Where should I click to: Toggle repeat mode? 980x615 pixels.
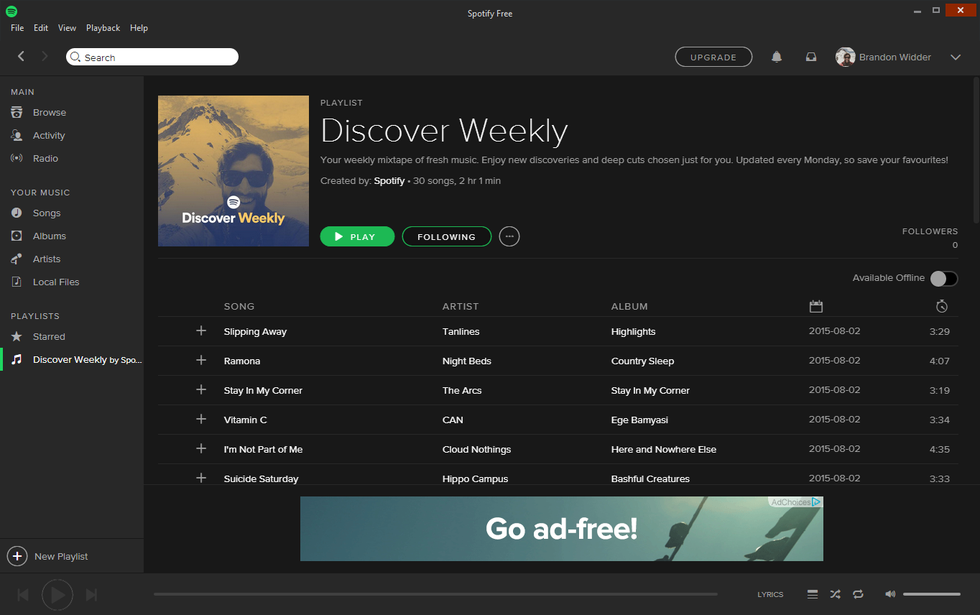[858, 594]
